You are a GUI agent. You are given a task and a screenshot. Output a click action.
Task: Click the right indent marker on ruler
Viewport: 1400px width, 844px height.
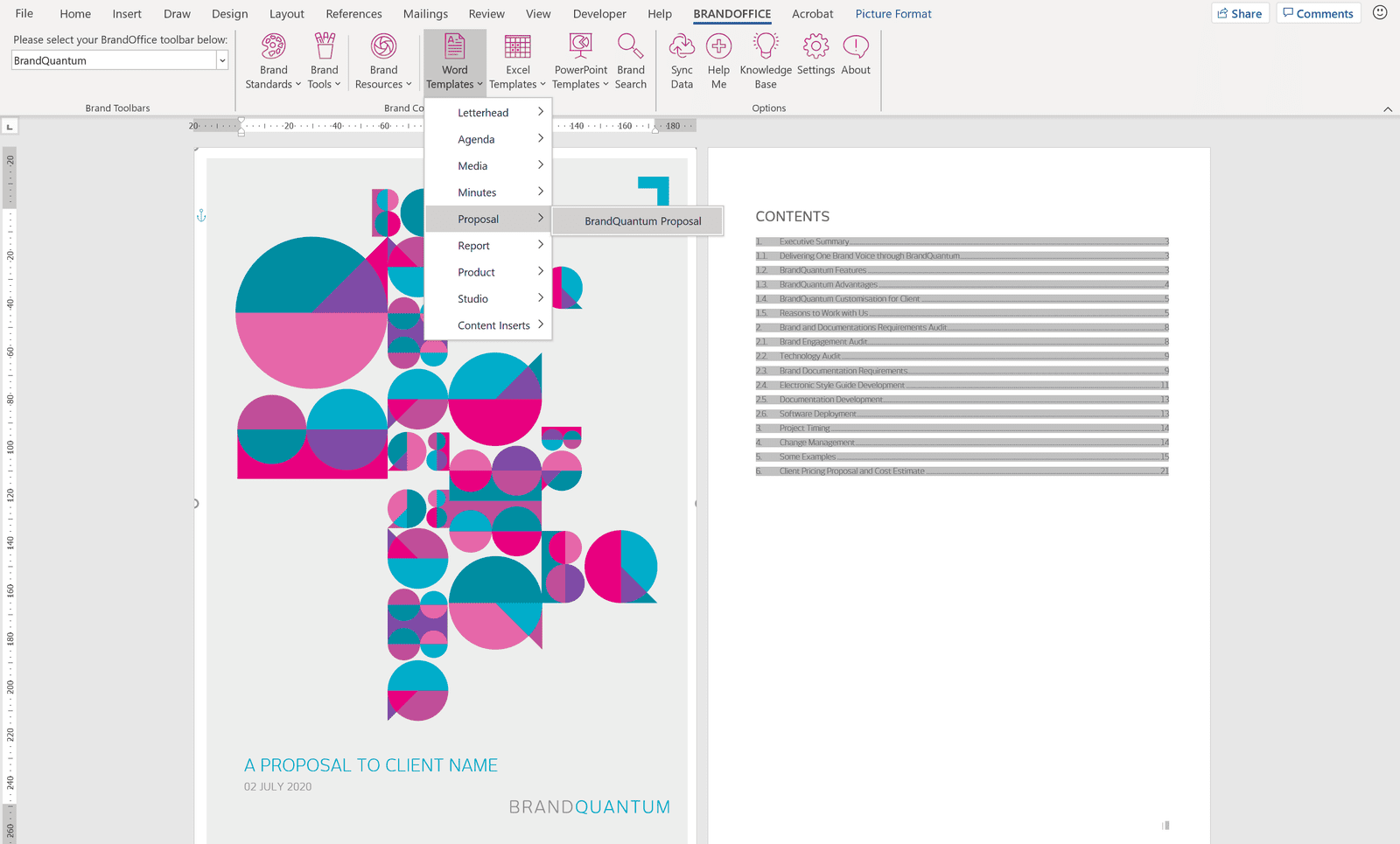point(655,129)
